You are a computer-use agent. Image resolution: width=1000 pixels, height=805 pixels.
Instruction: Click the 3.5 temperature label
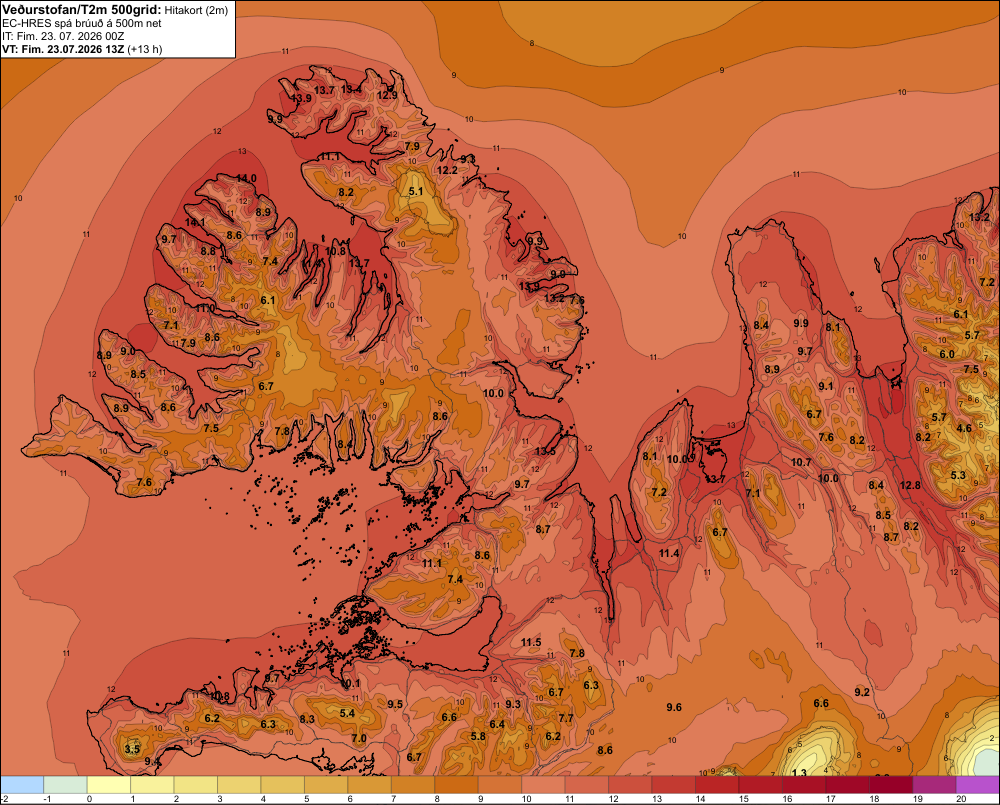(132, 749)
